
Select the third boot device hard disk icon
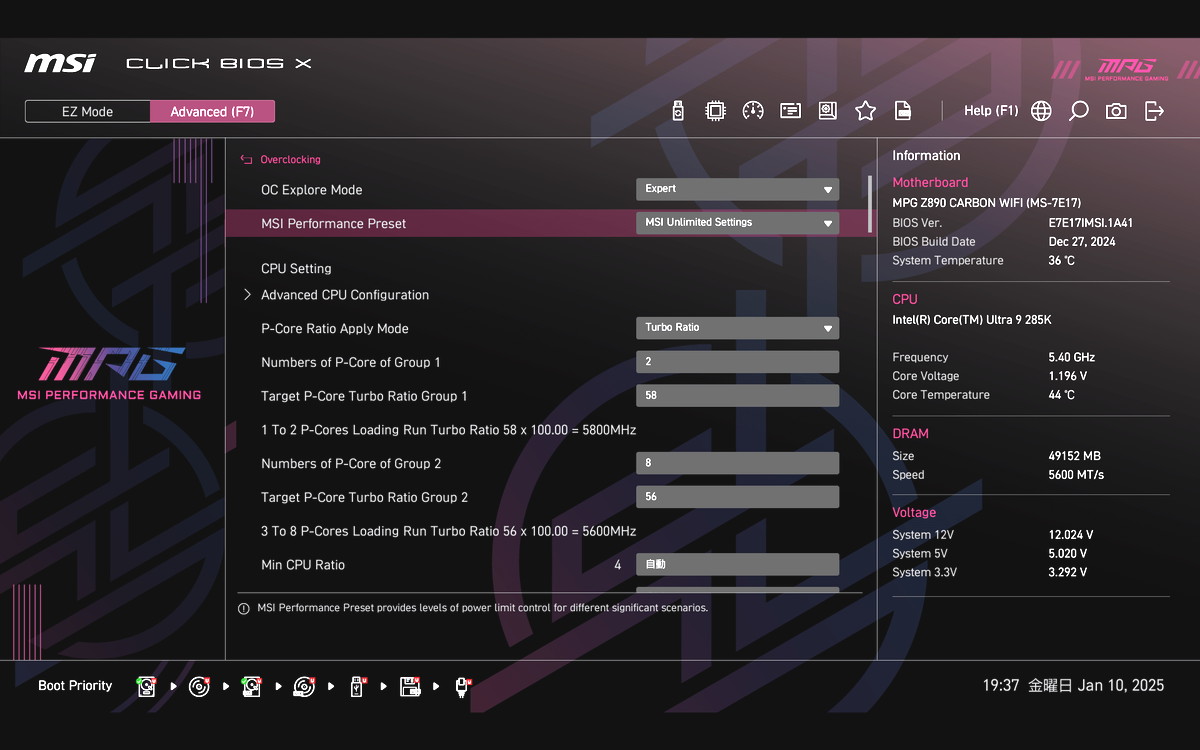click(251, 686)
